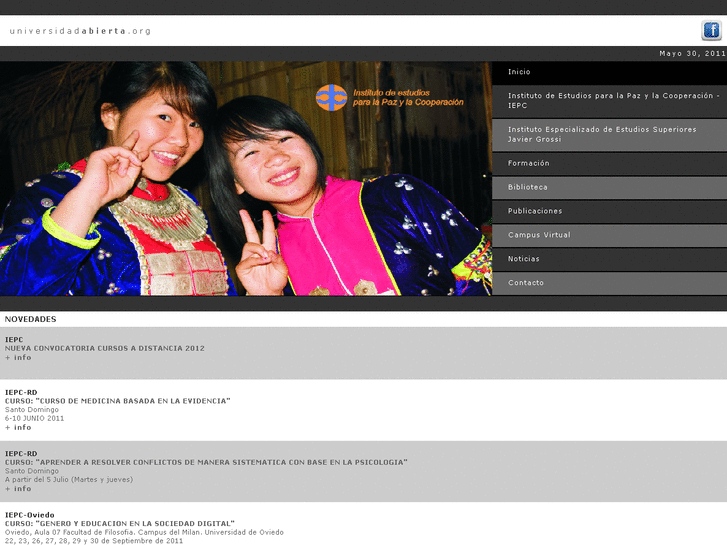
Task: Open Instituto Especializado Javier Grossi menu
Action: click(x=609, y=135)
